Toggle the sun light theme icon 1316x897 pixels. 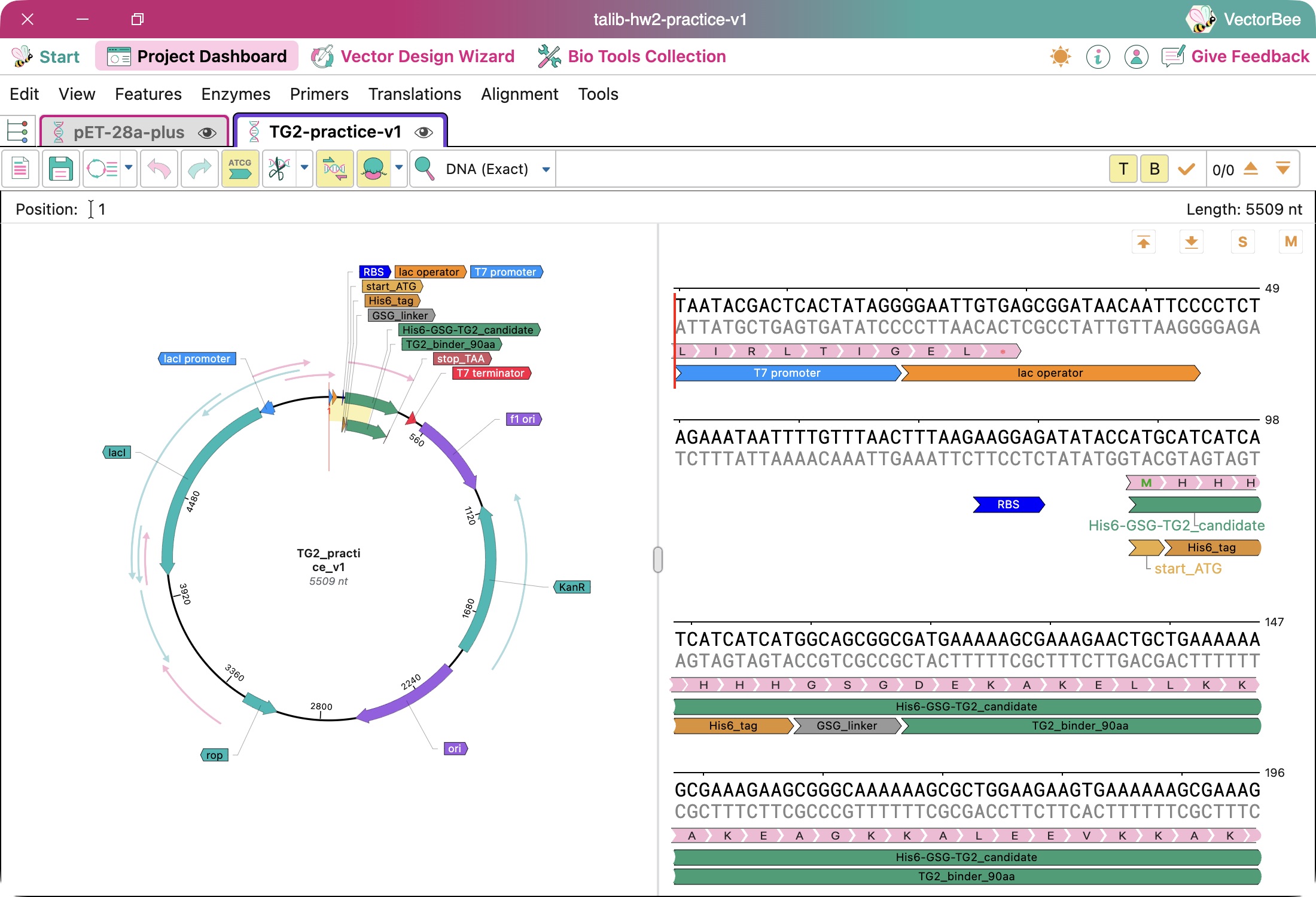[x=1061, y=57]
